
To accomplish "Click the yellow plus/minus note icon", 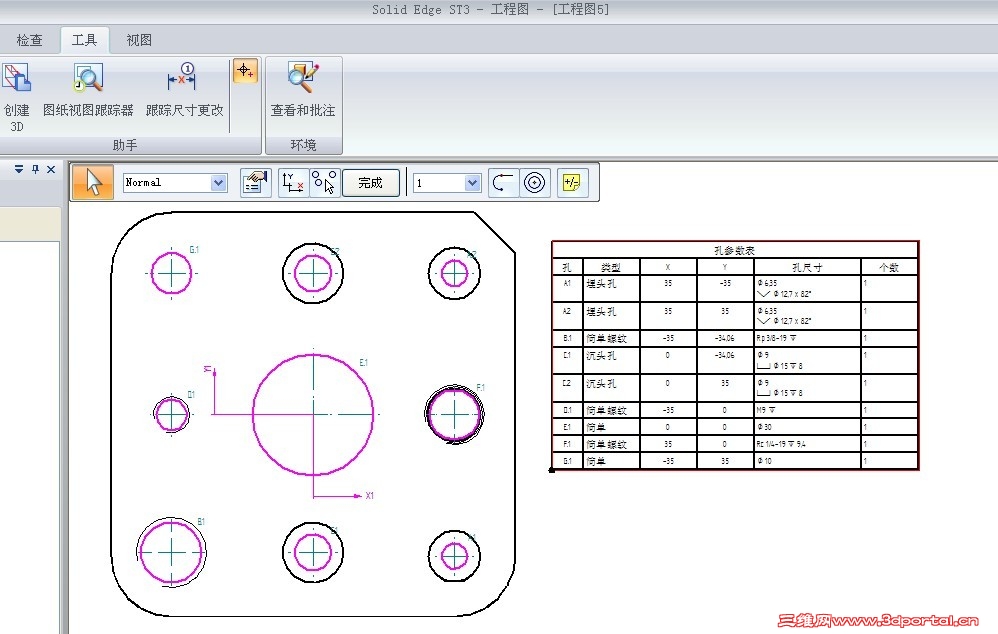I will pyautogui.click(x=572, y=183).
